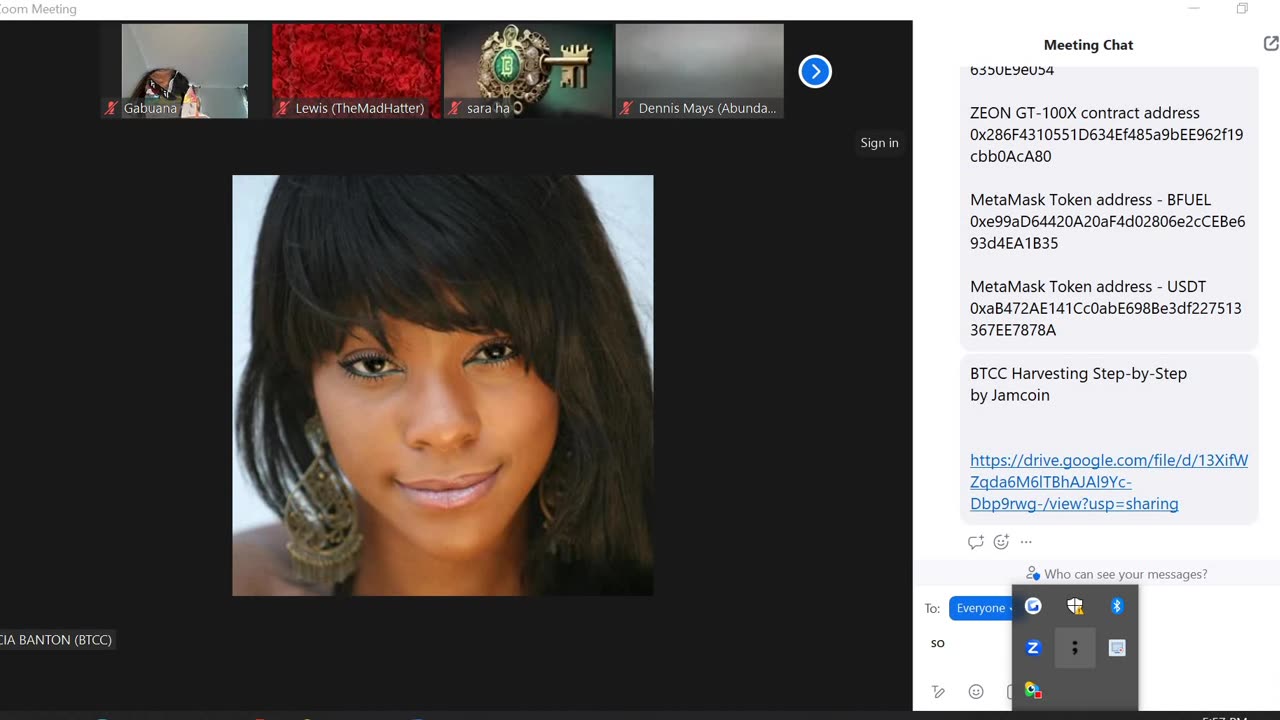Select sara ha participant thumbnail

528,71
